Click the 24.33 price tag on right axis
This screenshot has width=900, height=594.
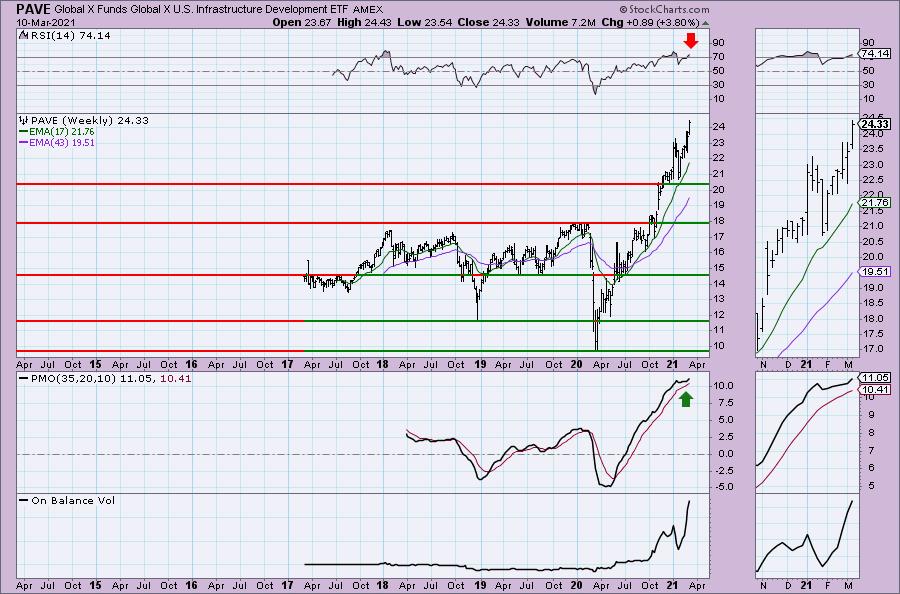(x=875, y=124)
